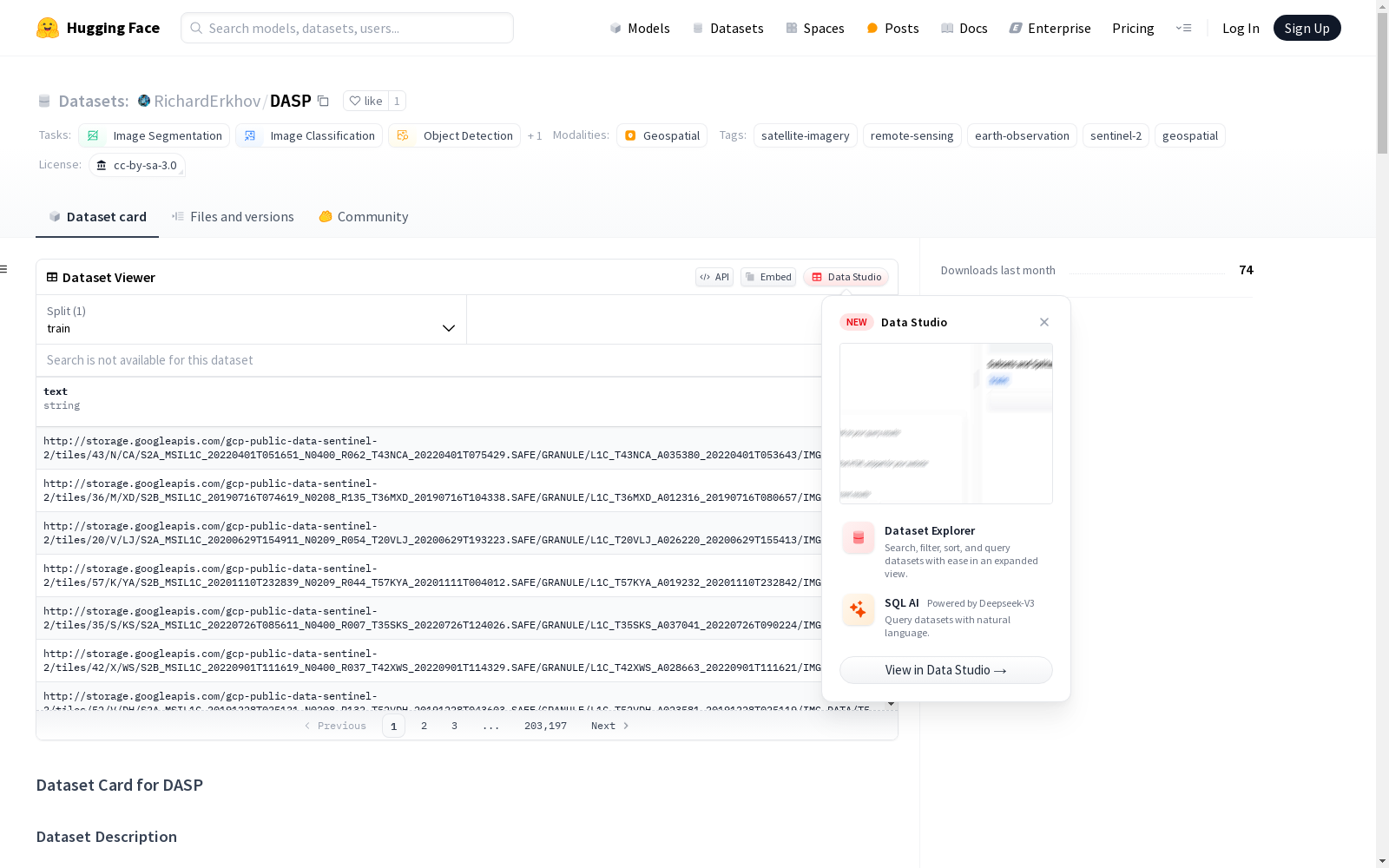
Task: Jump to last page 203,197
Action: pos(545,726)
